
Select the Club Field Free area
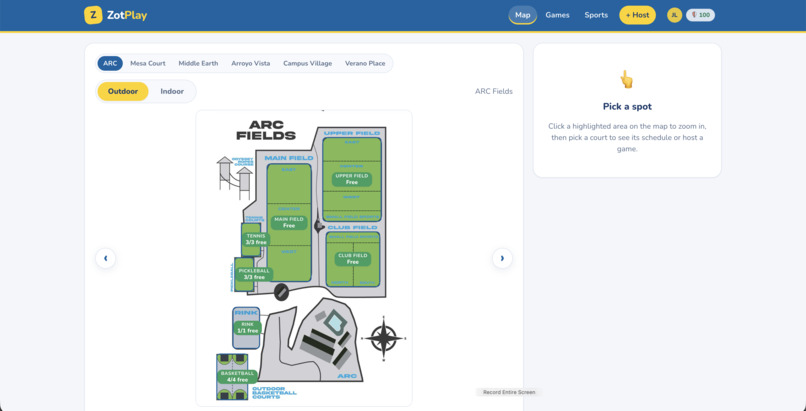tap(353, 258)
